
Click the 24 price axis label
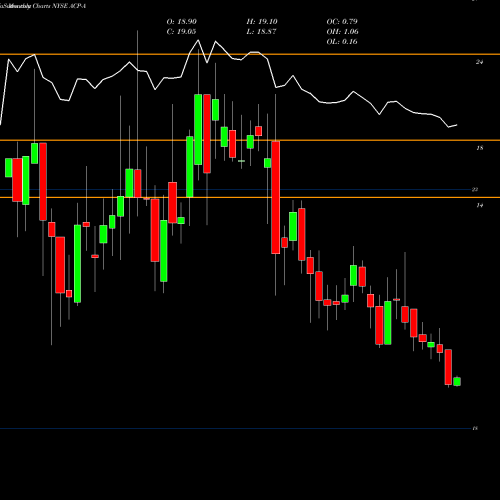click(x=479, y=62)
